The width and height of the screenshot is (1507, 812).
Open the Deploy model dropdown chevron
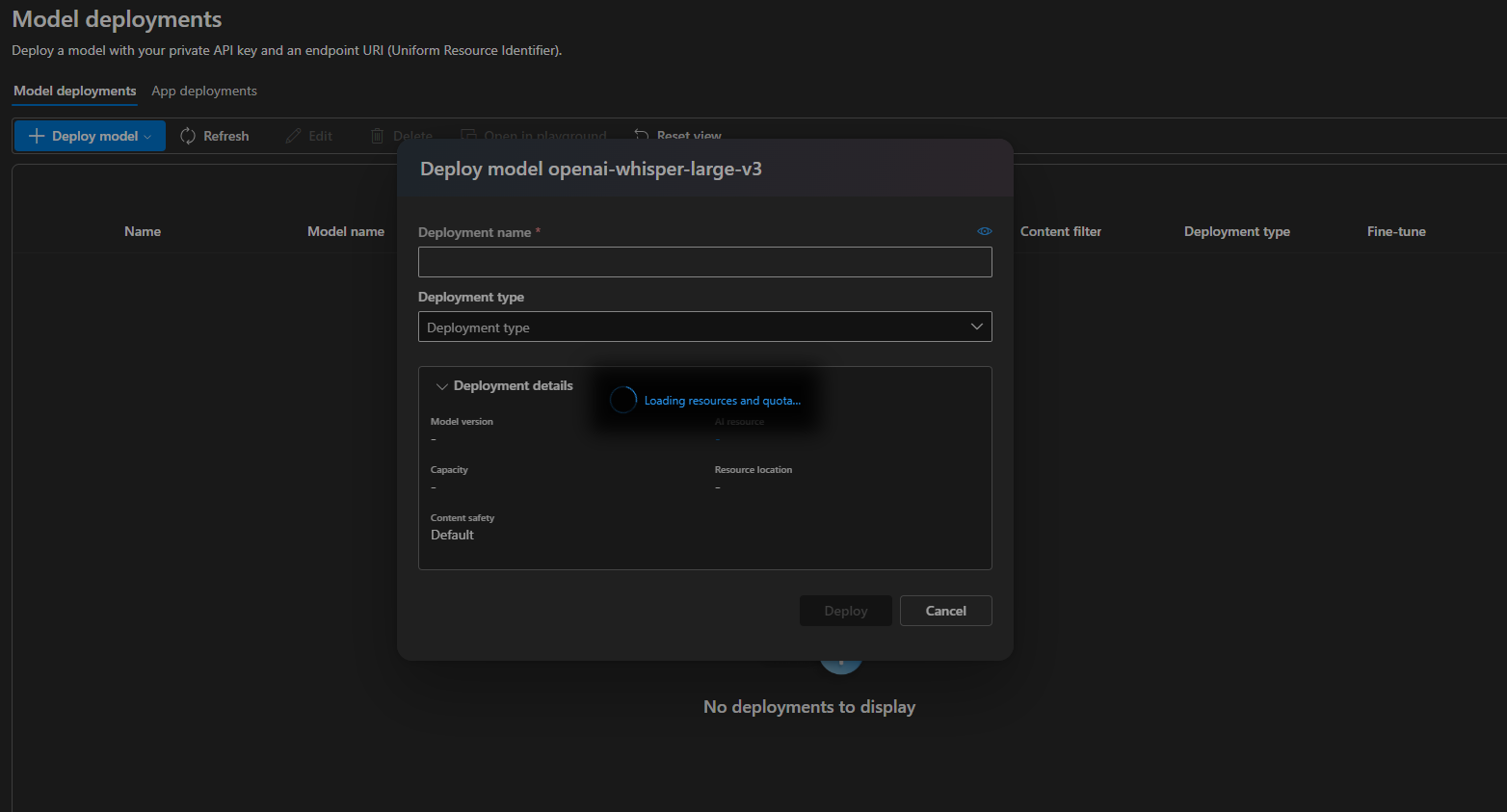pyautogui.click(x=147, y=137)
